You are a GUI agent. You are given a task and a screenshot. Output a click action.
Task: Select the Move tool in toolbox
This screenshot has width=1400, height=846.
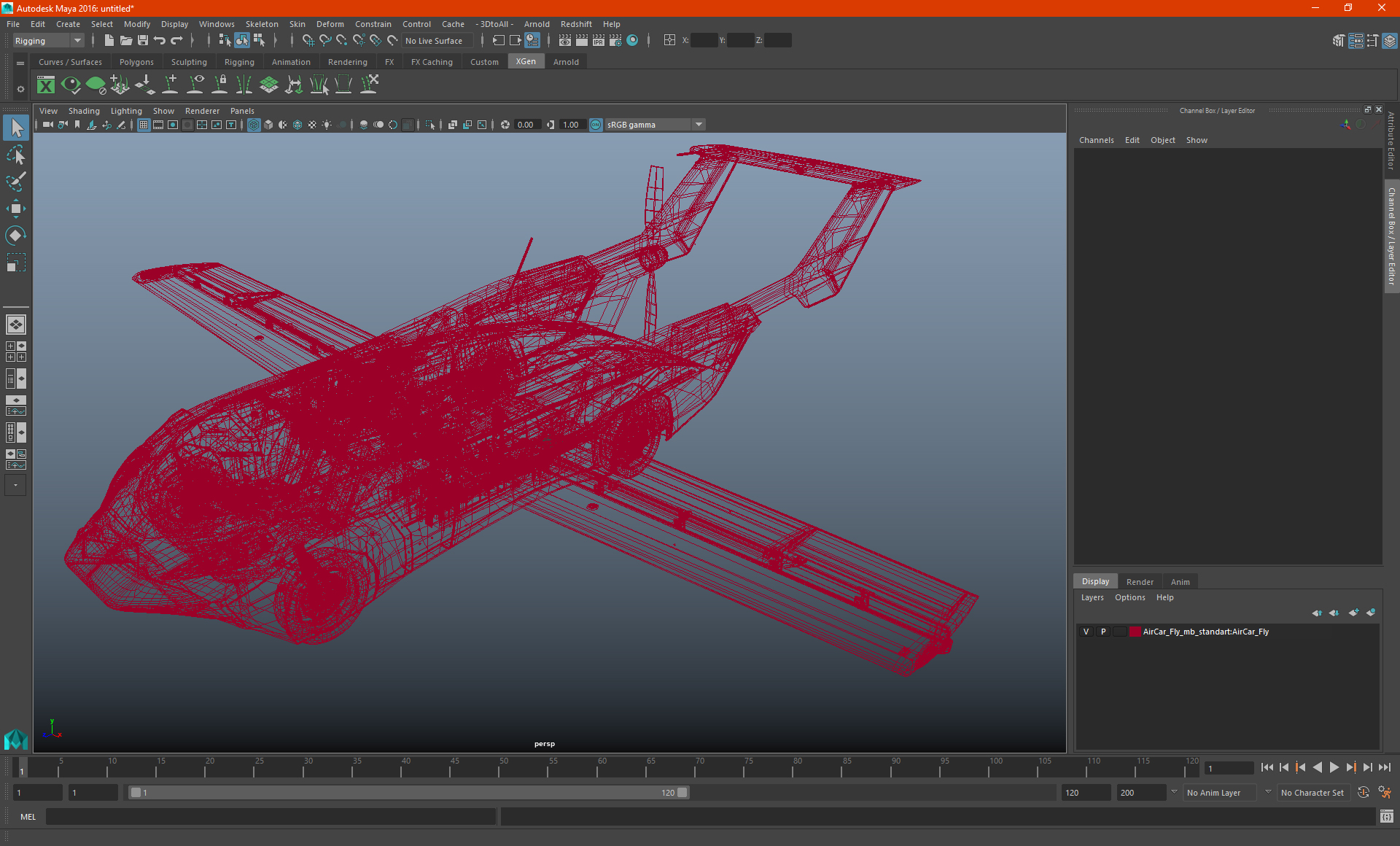coord(15,209)
